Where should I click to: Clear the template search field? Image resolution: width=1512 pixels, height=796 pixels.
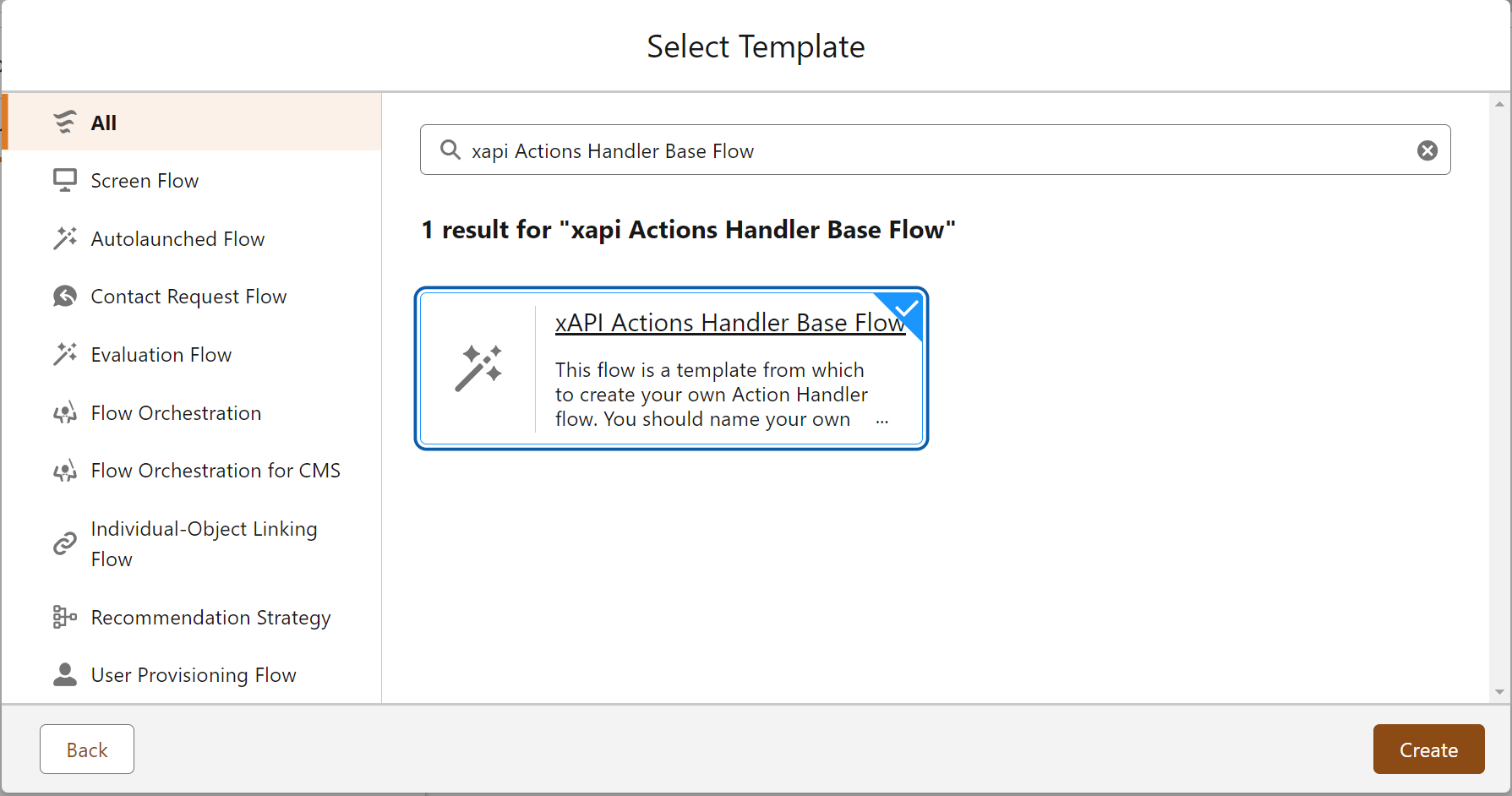point(1427,150)
